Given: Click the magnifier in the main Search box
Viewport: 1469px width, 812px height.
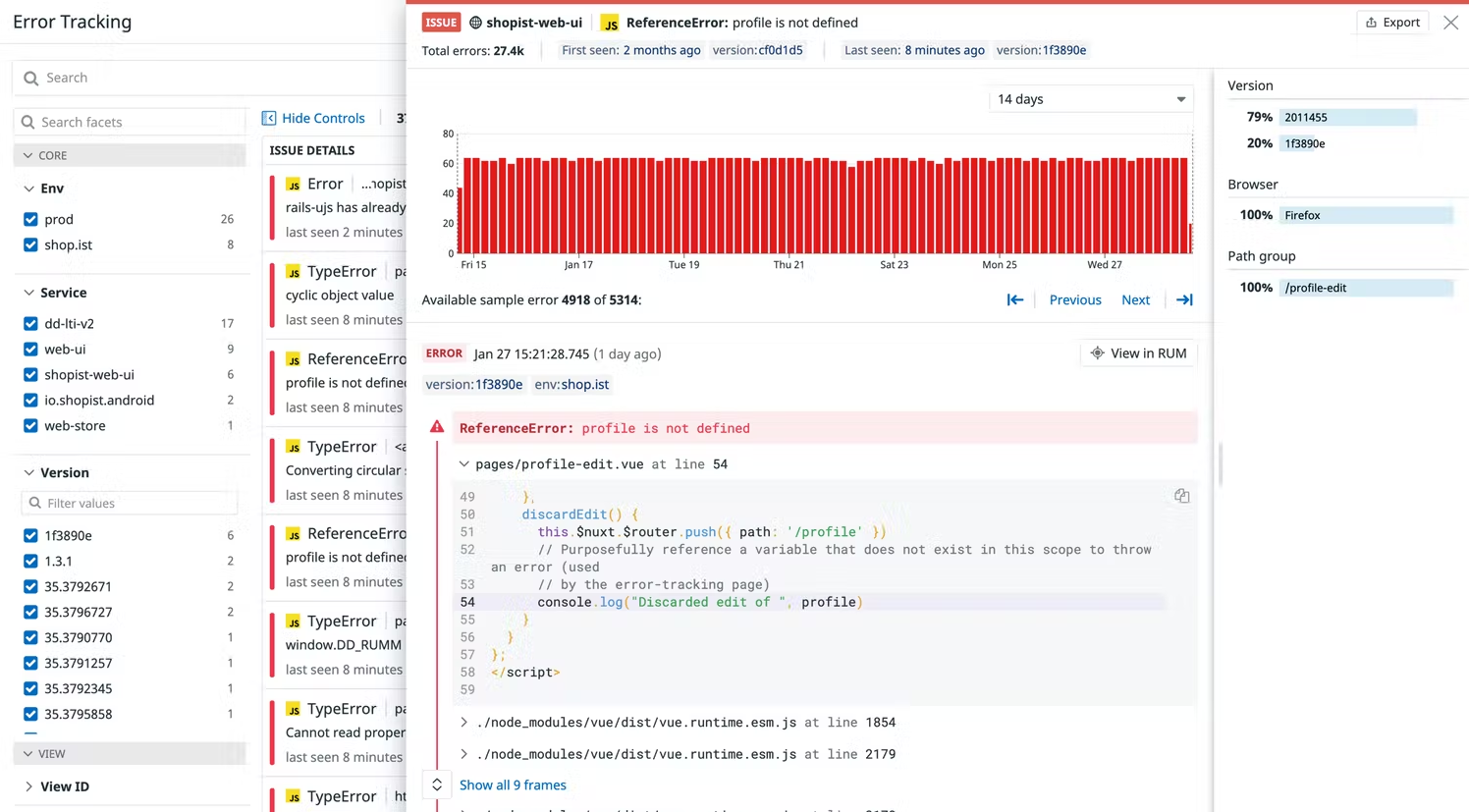Looking at the screenshot, I should (31, 78).
